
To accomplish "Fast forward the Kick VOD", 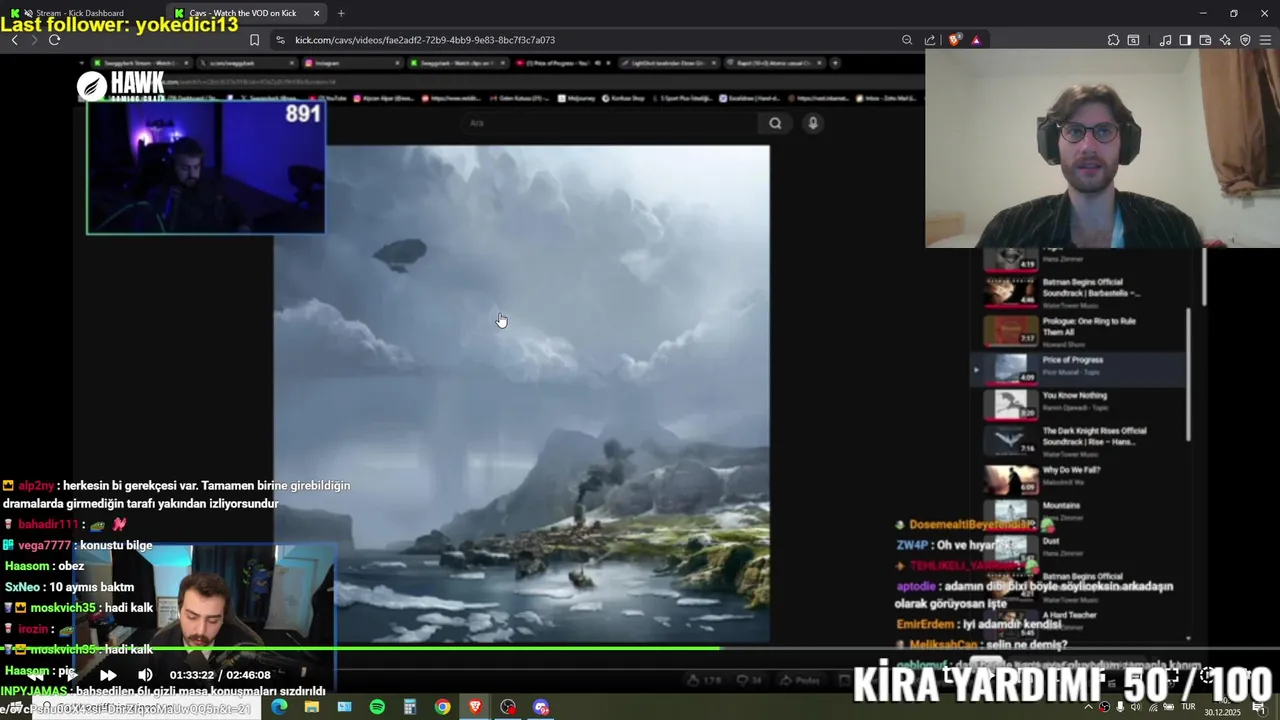I will (x=108, y=675).
